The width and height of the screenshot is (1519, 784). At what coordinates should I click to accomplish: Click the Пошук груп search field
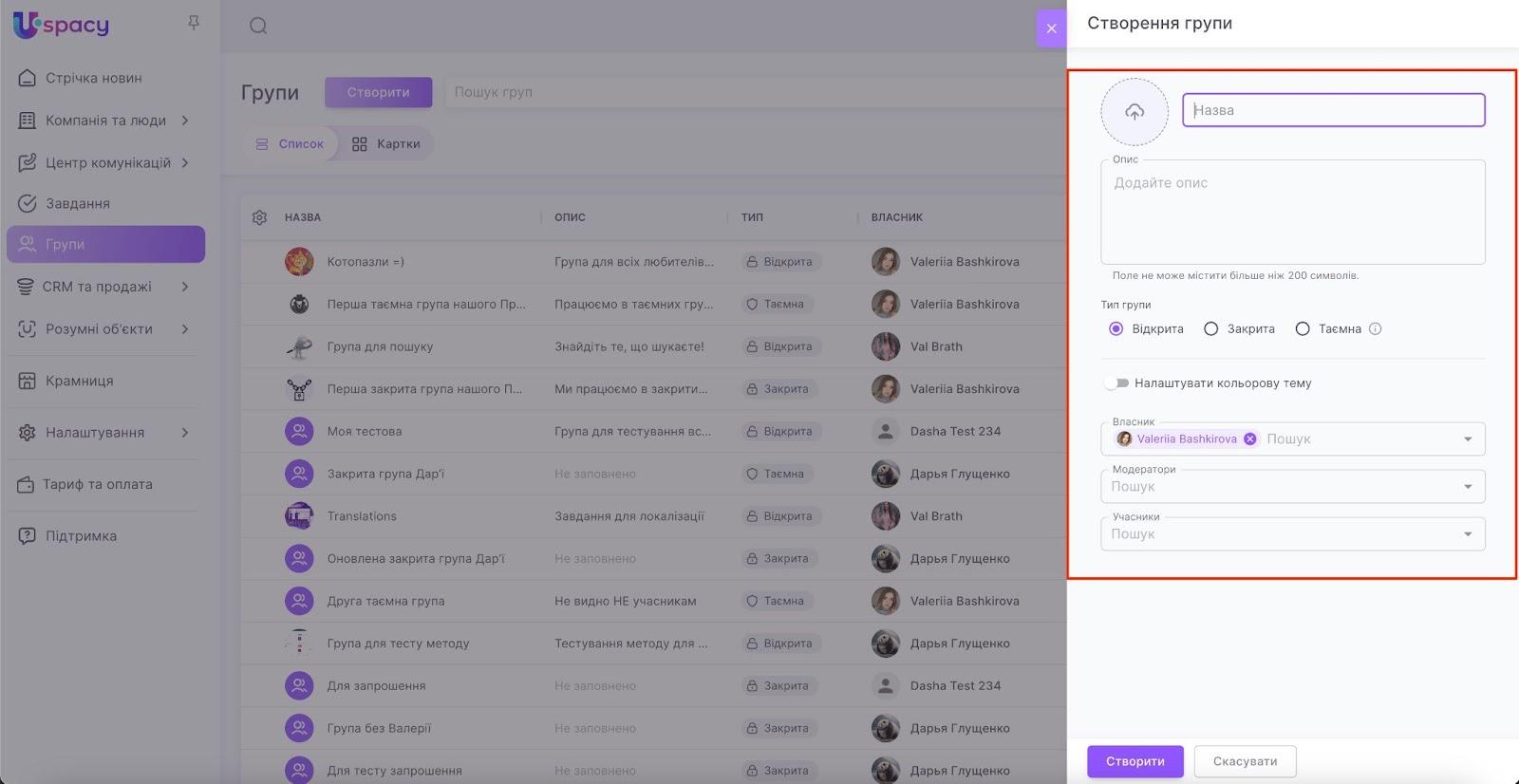(x=755, y=92)
